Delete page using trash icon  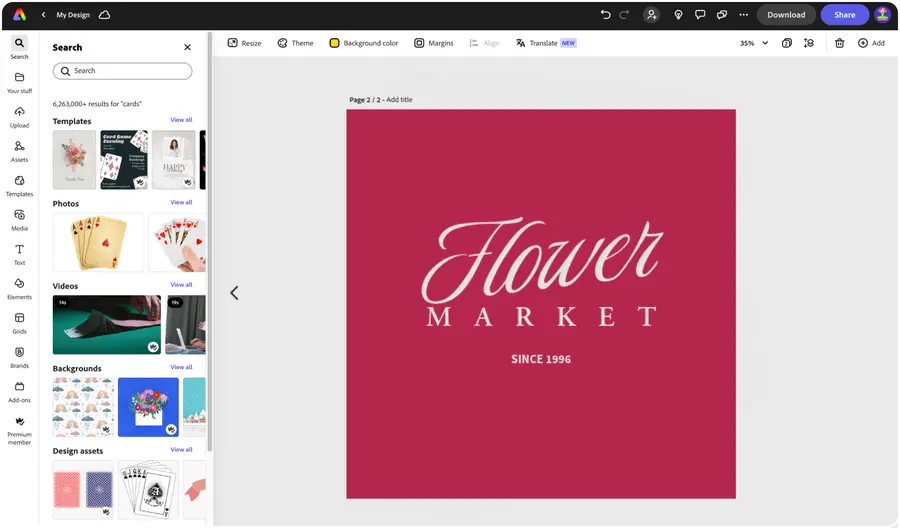[x=839, y=43]
